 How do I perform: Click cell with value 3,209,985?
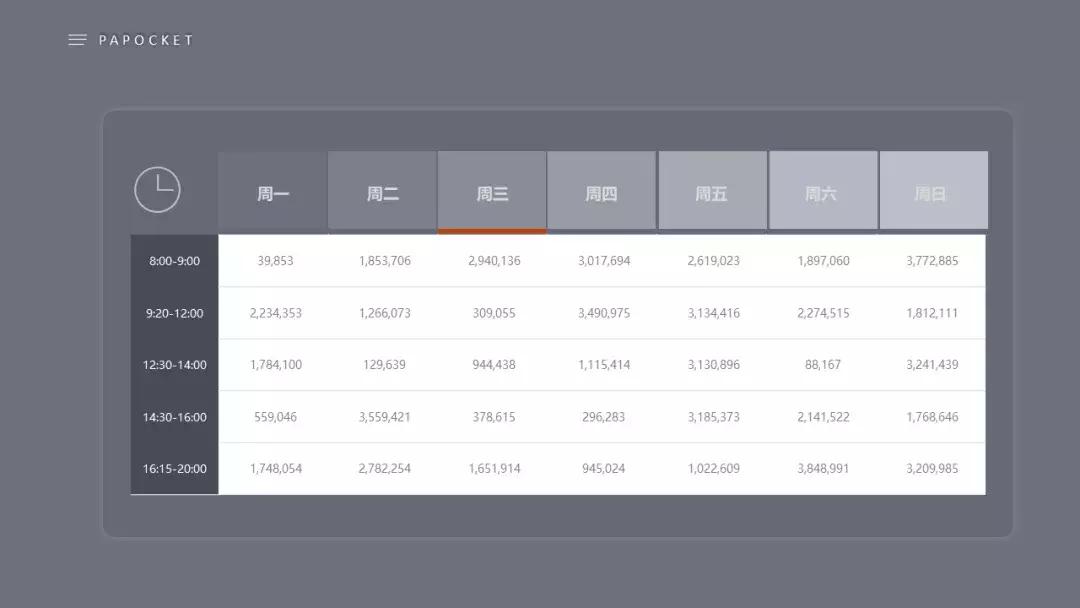[932, 469]
